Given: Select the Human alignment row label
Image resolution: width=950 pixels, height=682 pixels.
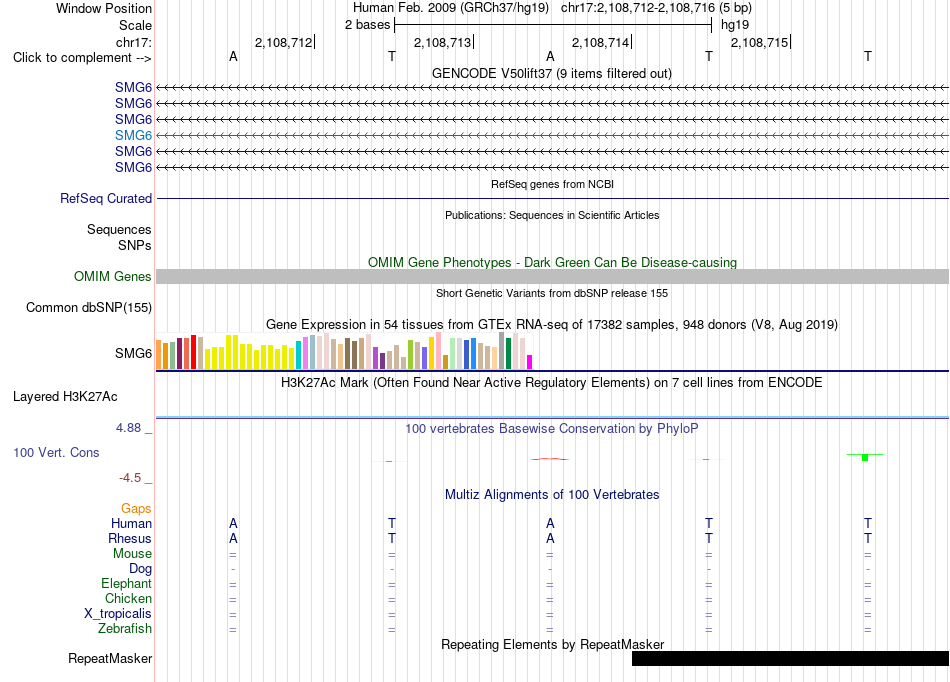Looking at the screenshot, I should pos(131,523).
